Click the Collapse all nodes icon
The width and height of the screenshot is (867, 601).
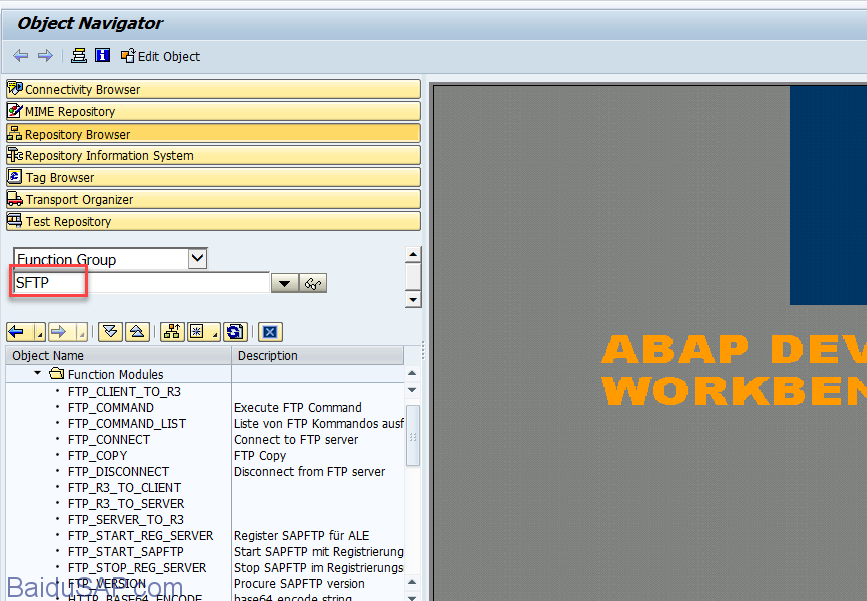tap(138, 332)
